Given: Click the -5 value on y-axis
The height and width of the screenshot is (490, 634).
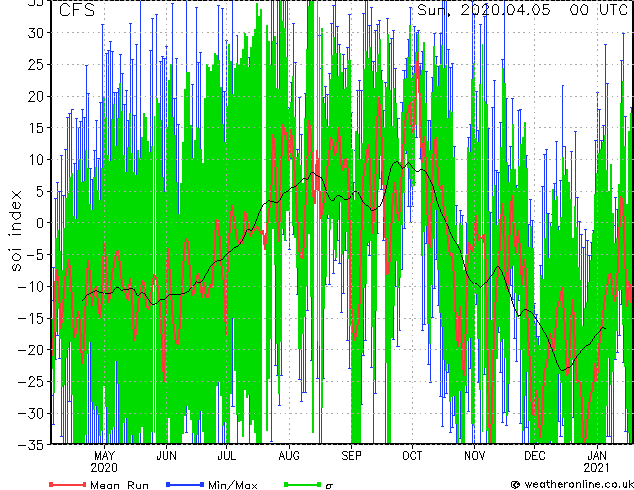Looking at the screenshot, I should pyautogui.click(x=36, y=255).
